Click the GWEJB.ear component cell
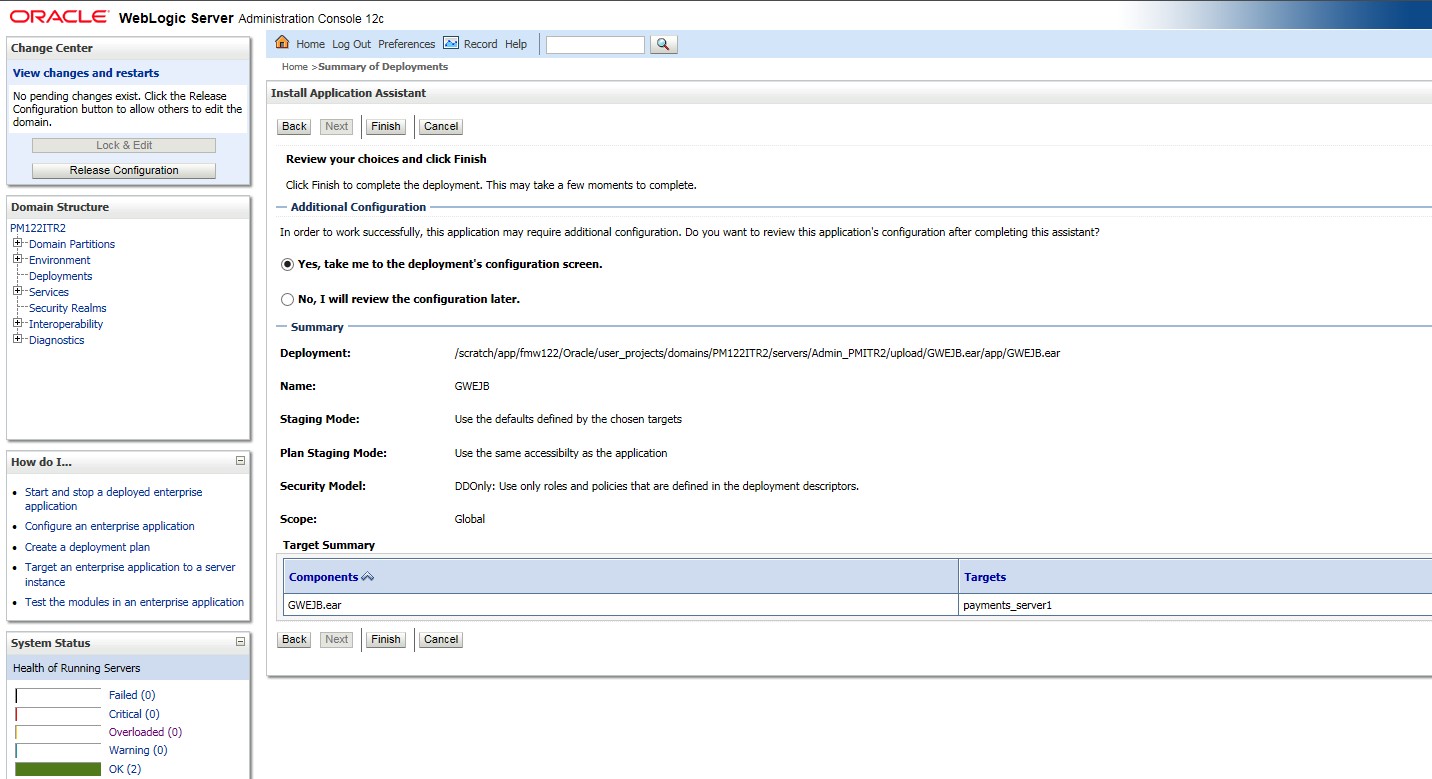The width and height of the screenshot is (1432, 779). [x=620, y=605]
